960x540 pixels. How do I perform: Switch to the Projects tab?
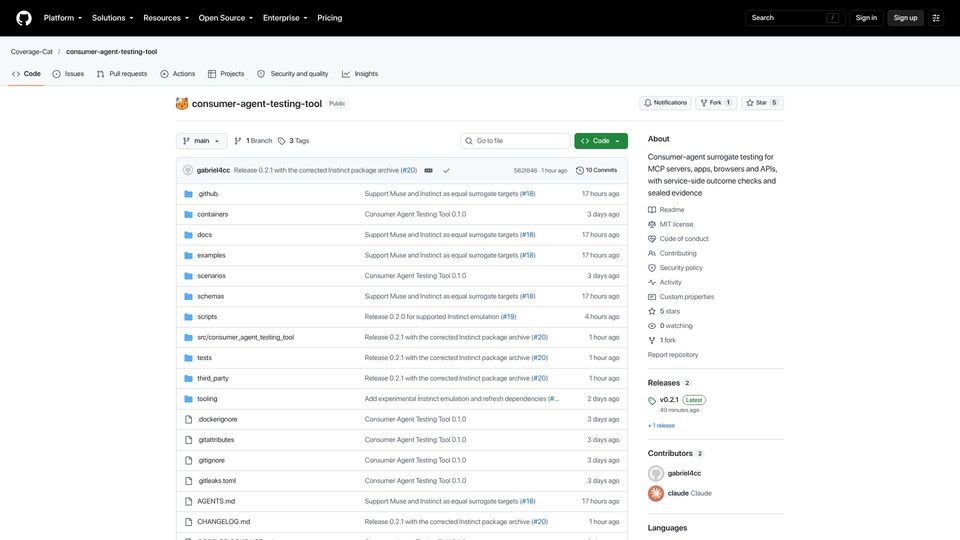[226, 73]
